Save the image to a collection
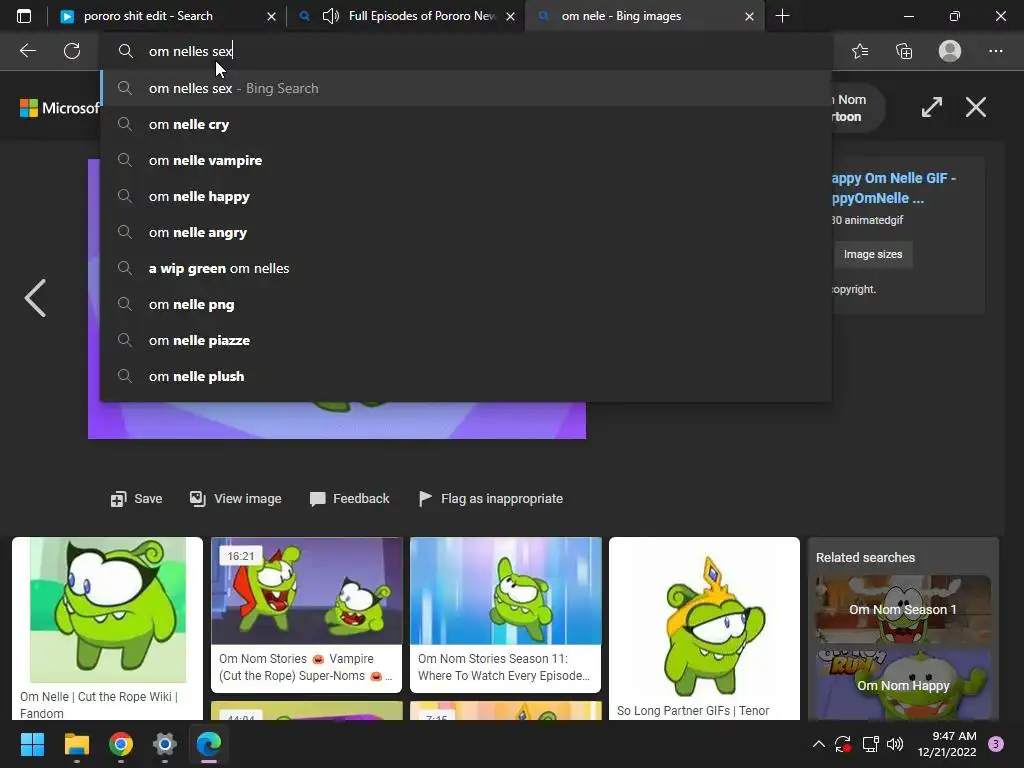This screenshot has height=768, width=1024. point(136,499)
